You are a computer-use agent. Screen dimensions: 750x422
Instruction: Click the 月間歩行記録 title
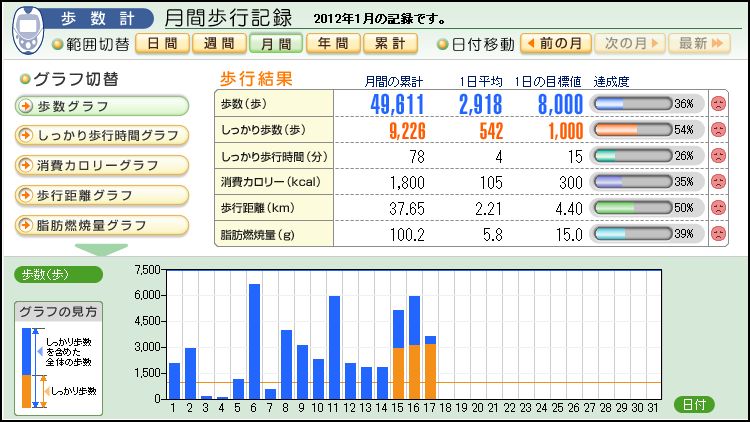228,18
